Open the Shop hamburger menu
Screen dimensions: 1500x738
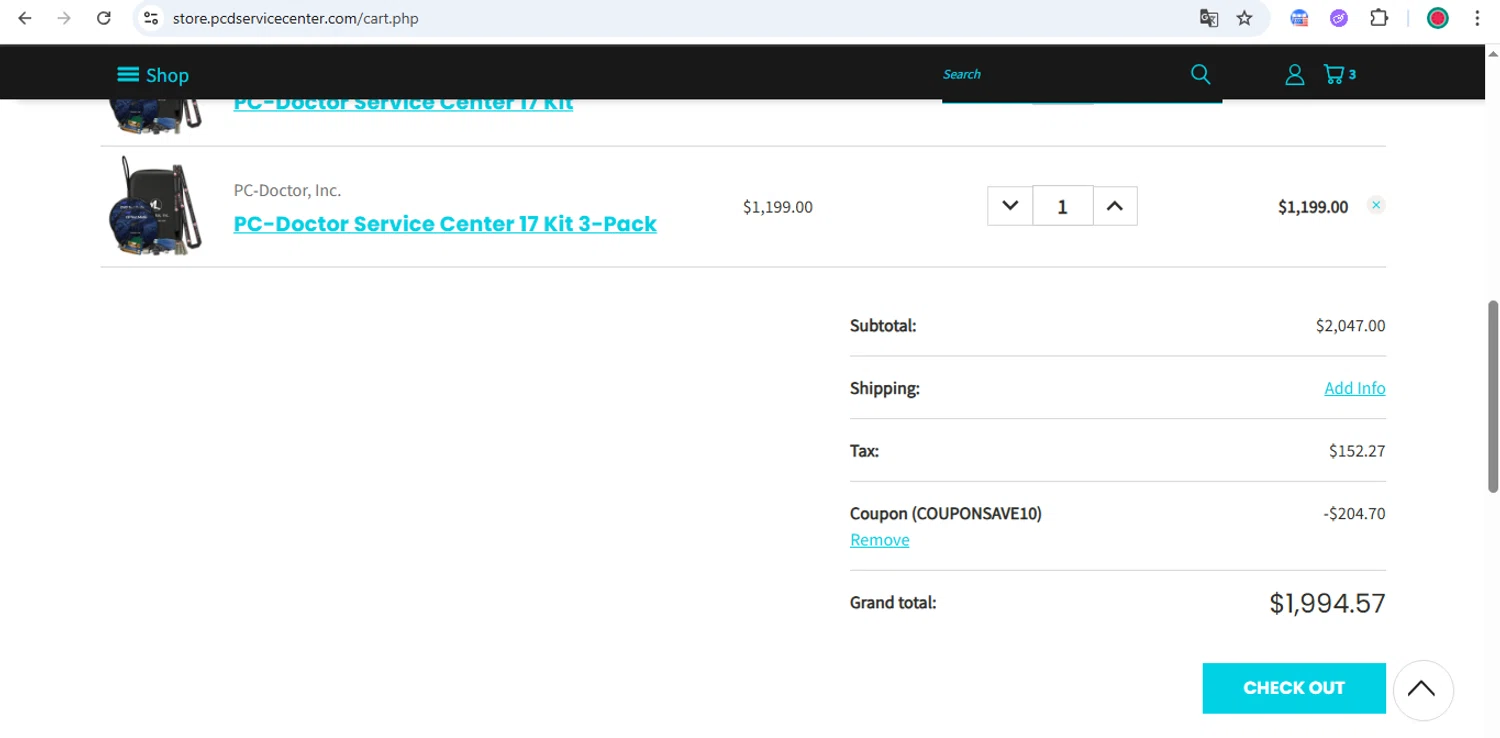pyautogui.click(x=153, y=75)
